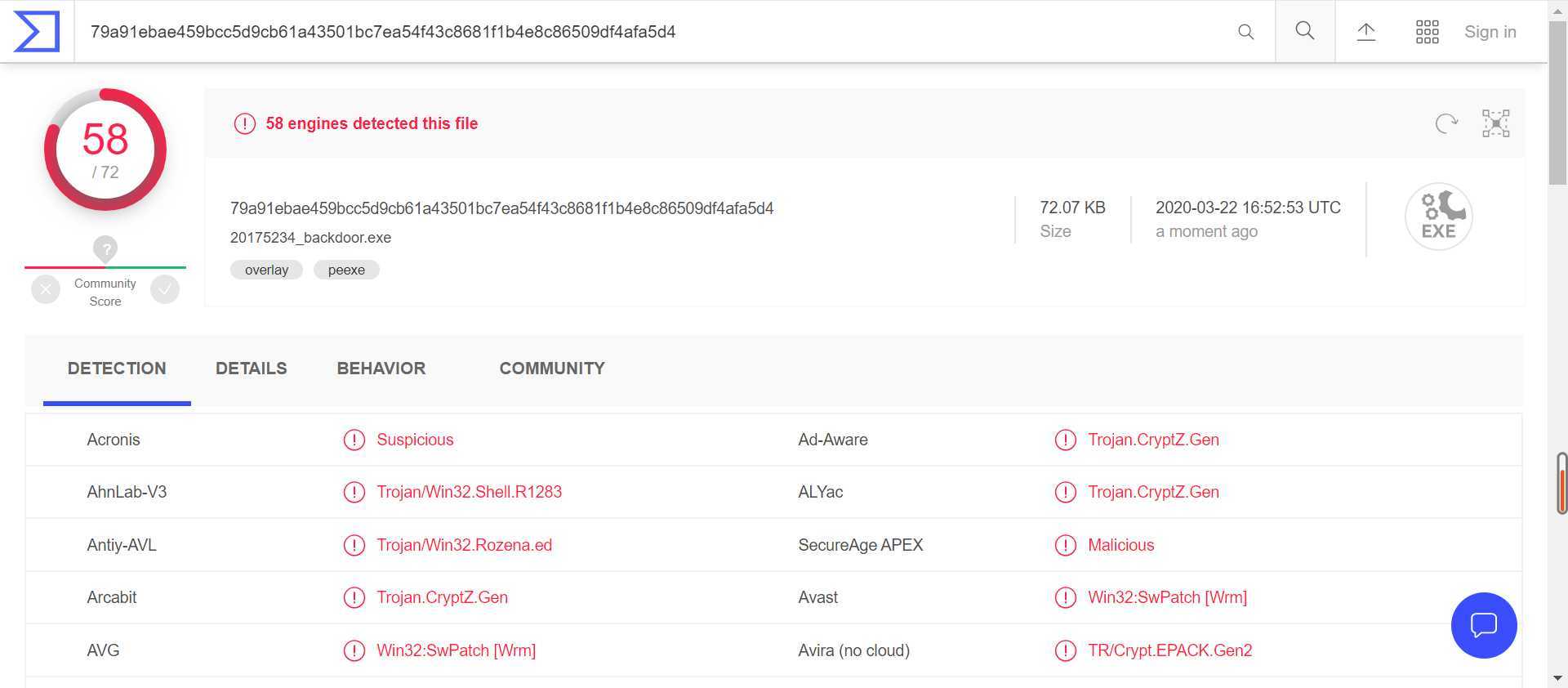Click the Acronis 'Suspicious' result

(415, 440)
